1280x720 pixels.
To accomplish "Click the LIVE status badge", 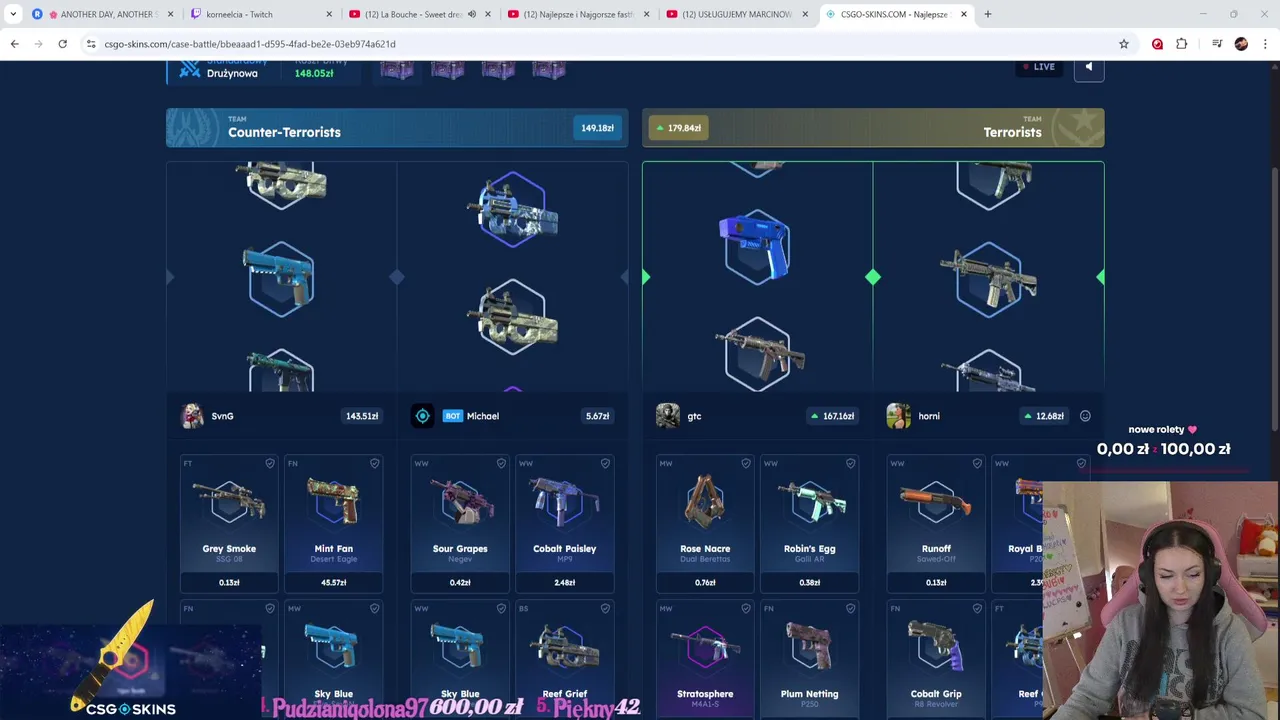I will (1038, 67).
